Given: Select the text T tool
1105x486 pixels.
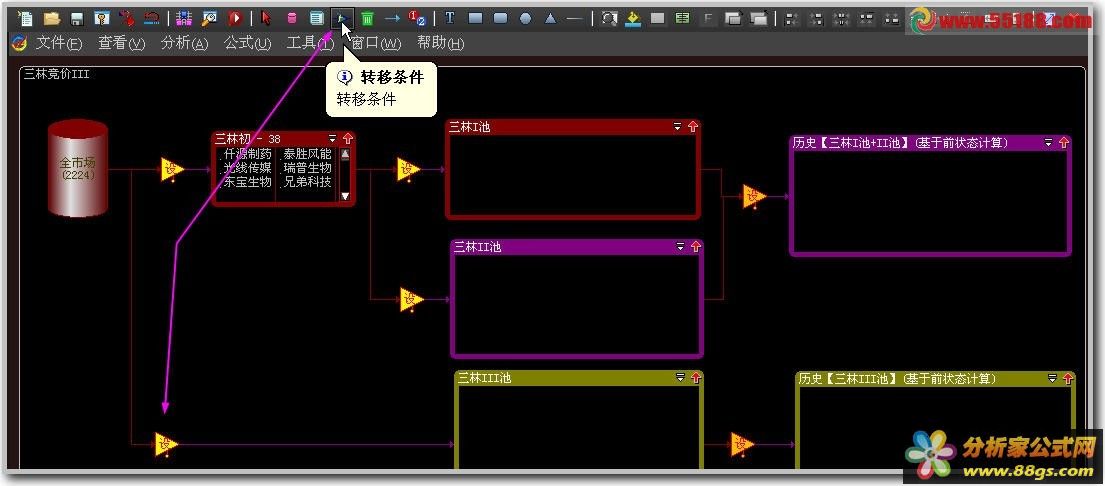Looking at the screenshot, I should click(450, 18).
